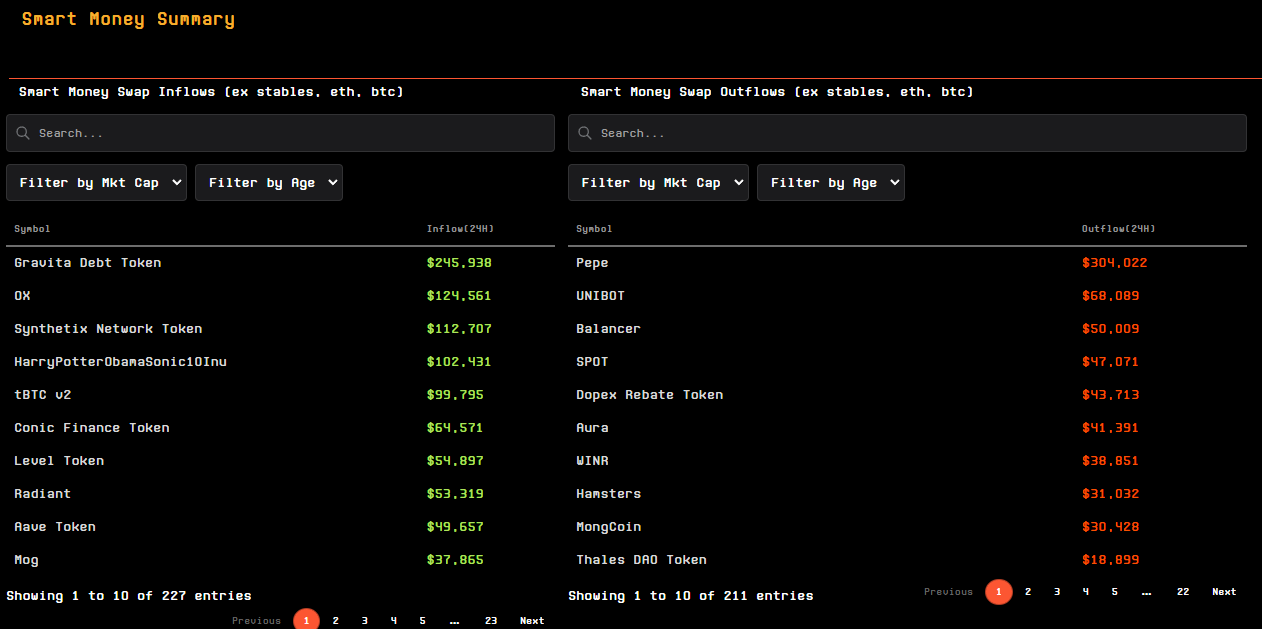
Task: Click HarryPotterObamaSonic10Inu token name
Action: tap(120, 362)
